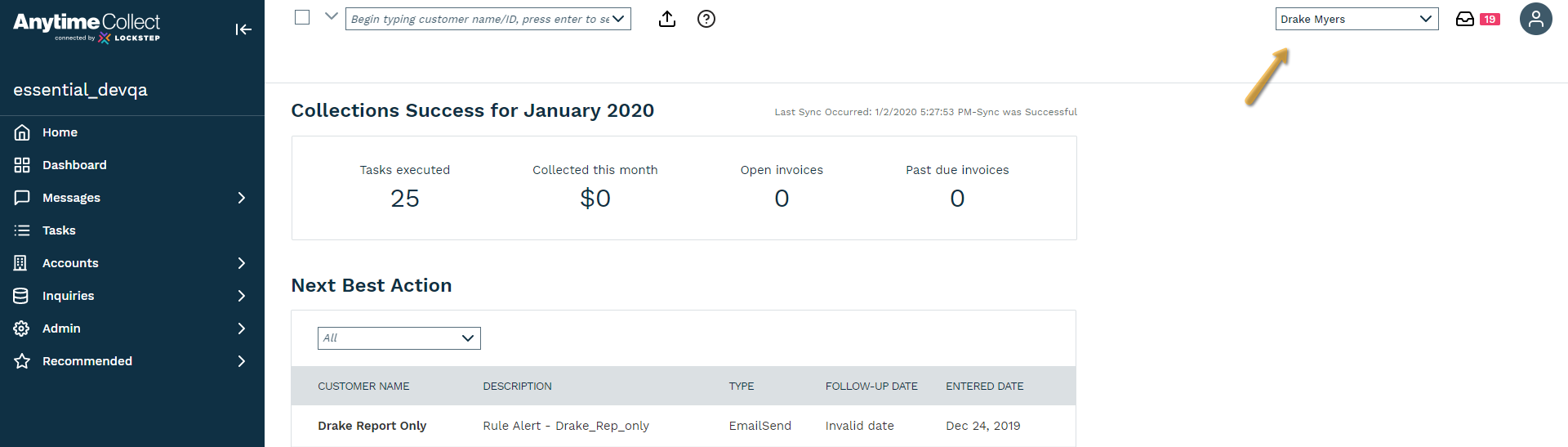Select Inquiries in the sidebar menu
Screen dimensions: 1568x447
point(68,296)
